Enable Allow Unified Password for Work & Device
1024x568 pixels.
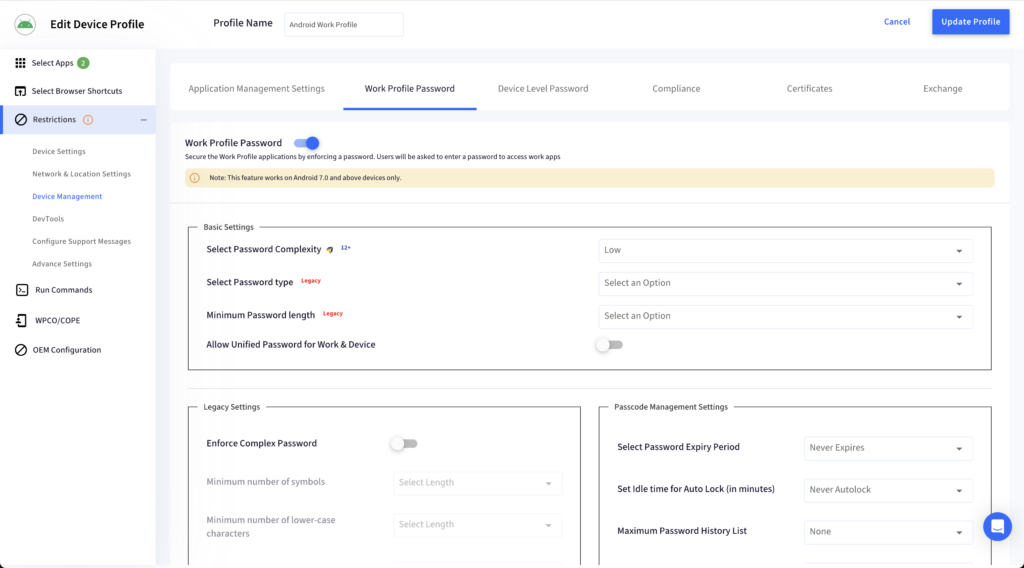pos(608,345)
